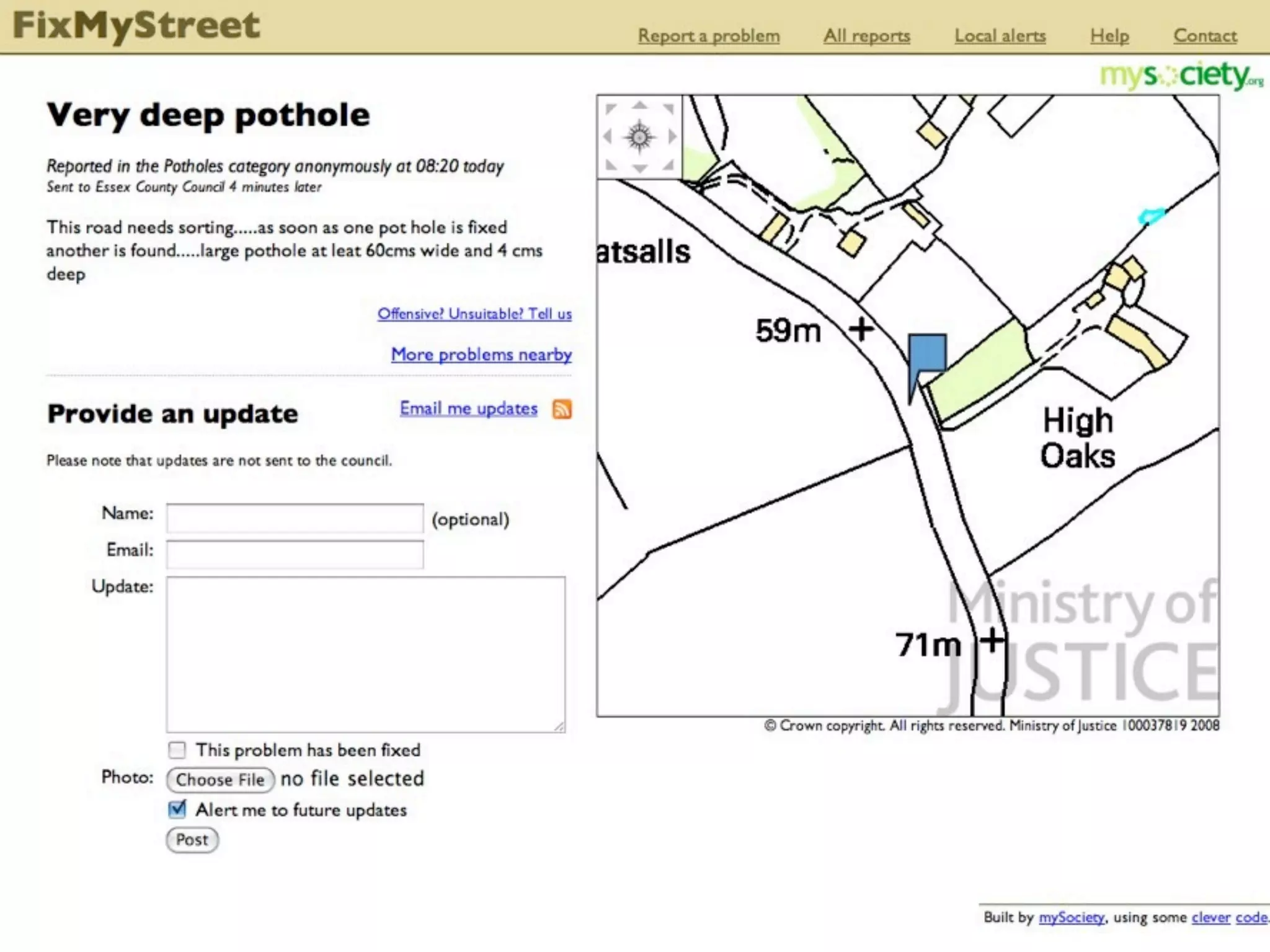The height and width of the screenshot is (952, 1270).
Task: Open 'Report a problem' navigation item
Action: pos(709,36)
